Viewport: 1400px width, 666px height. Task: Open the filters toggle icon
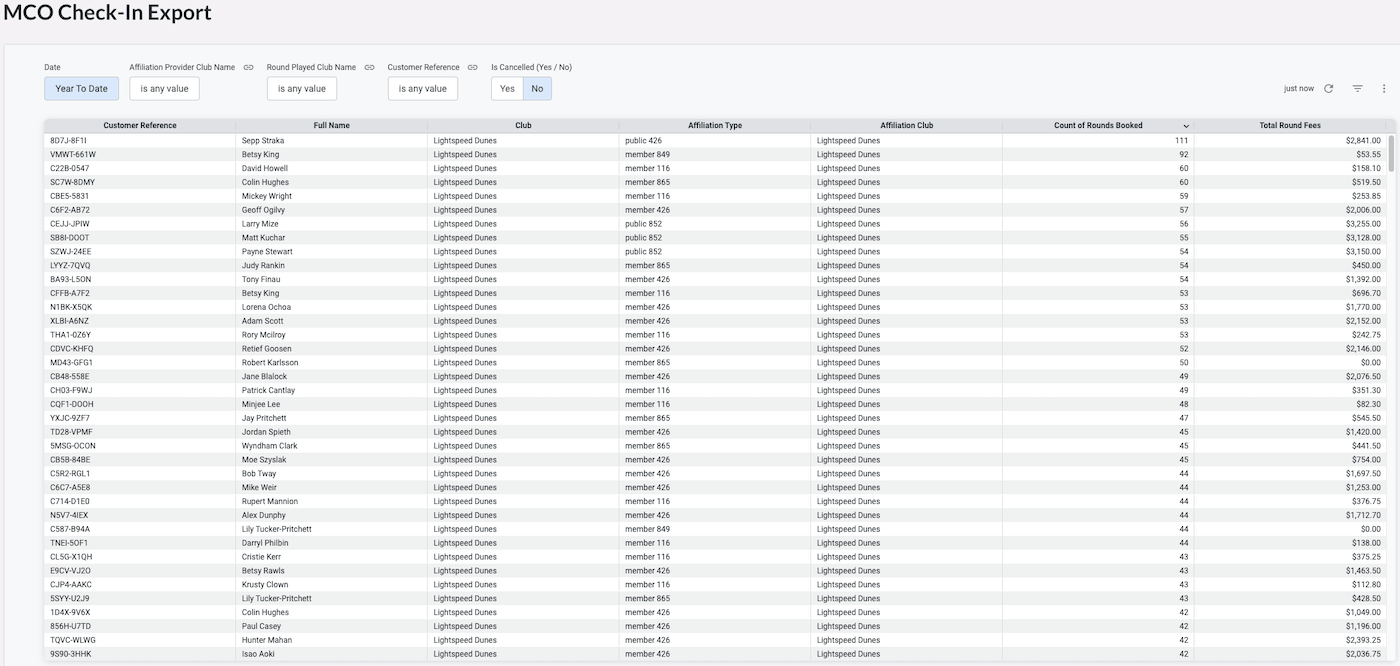(1357, 89)
